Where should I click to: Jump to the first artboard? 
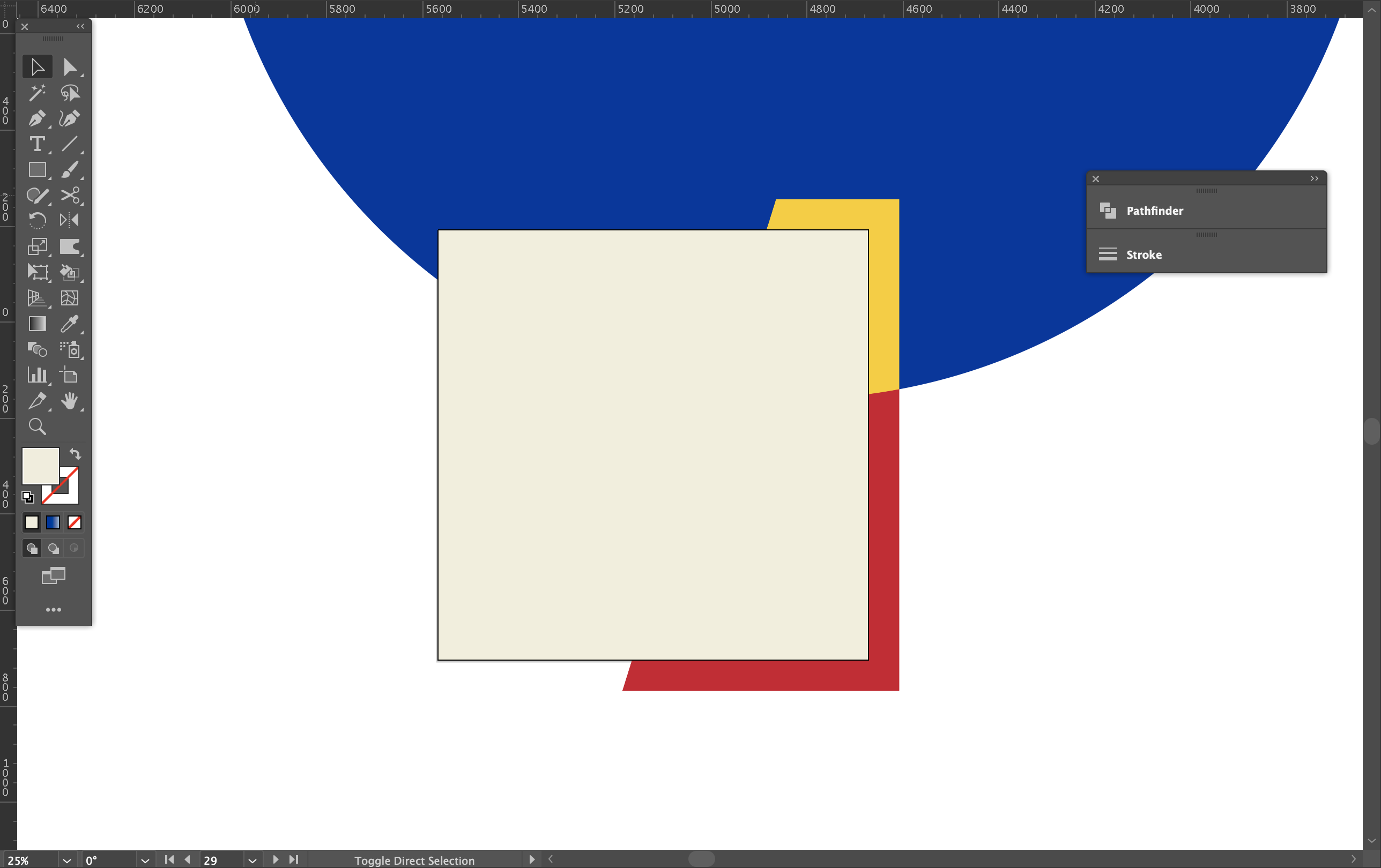click(169, 860)
